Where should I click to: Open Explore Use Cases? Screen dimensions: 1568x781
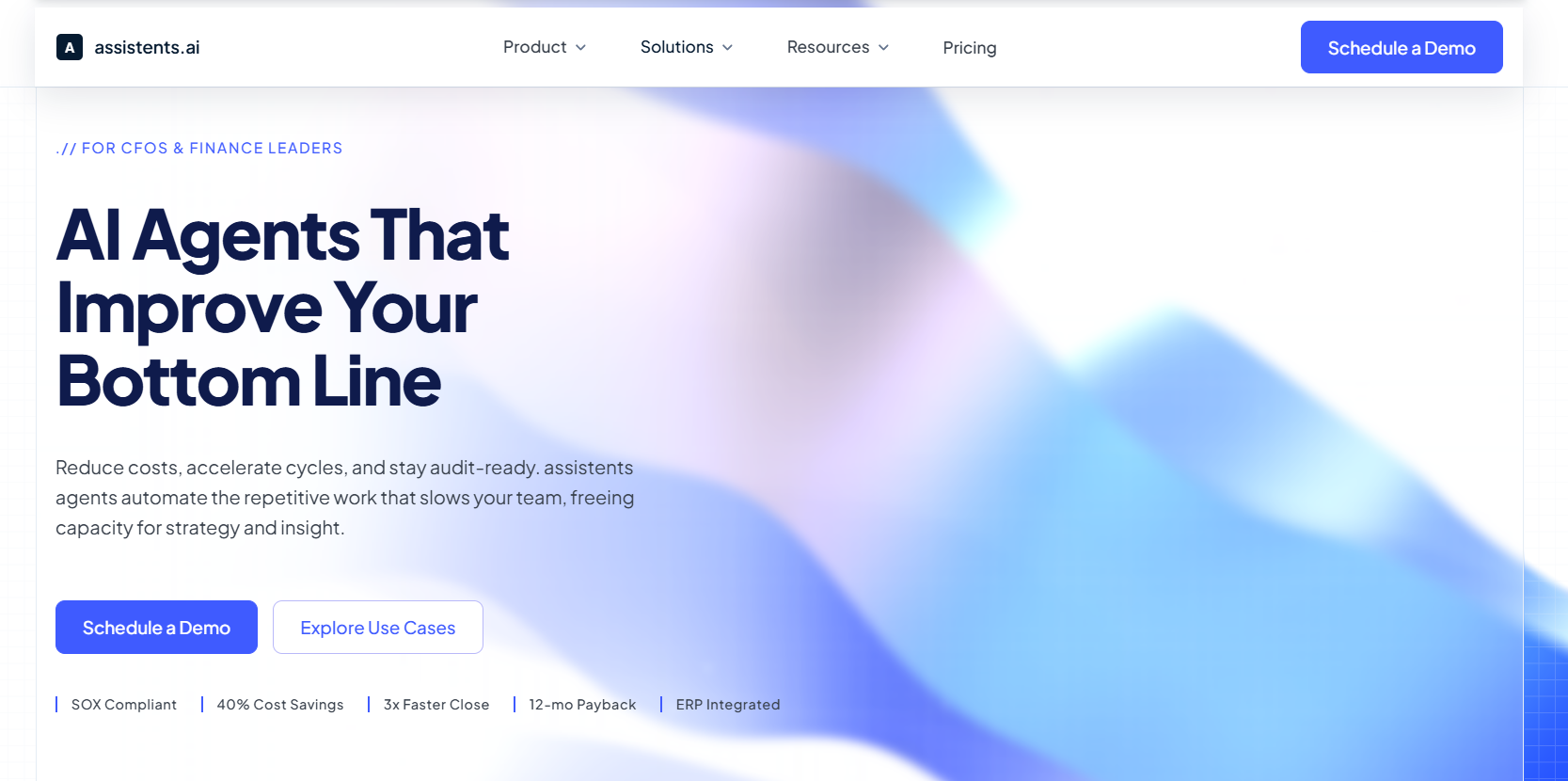click(378, 628)
